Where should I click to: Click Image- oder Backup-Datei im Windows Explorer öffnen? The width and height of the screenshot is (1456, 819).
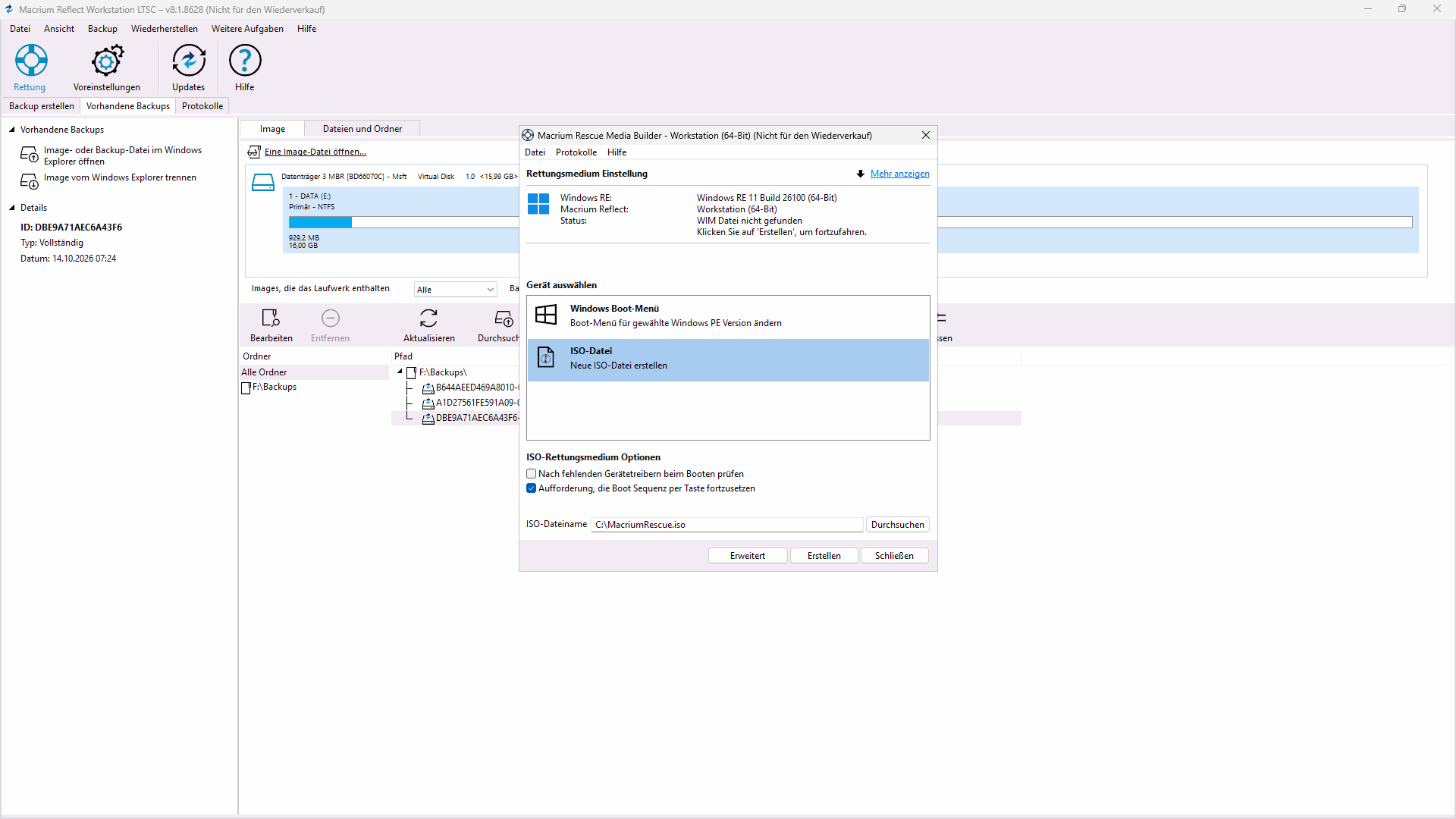(123, 155)
